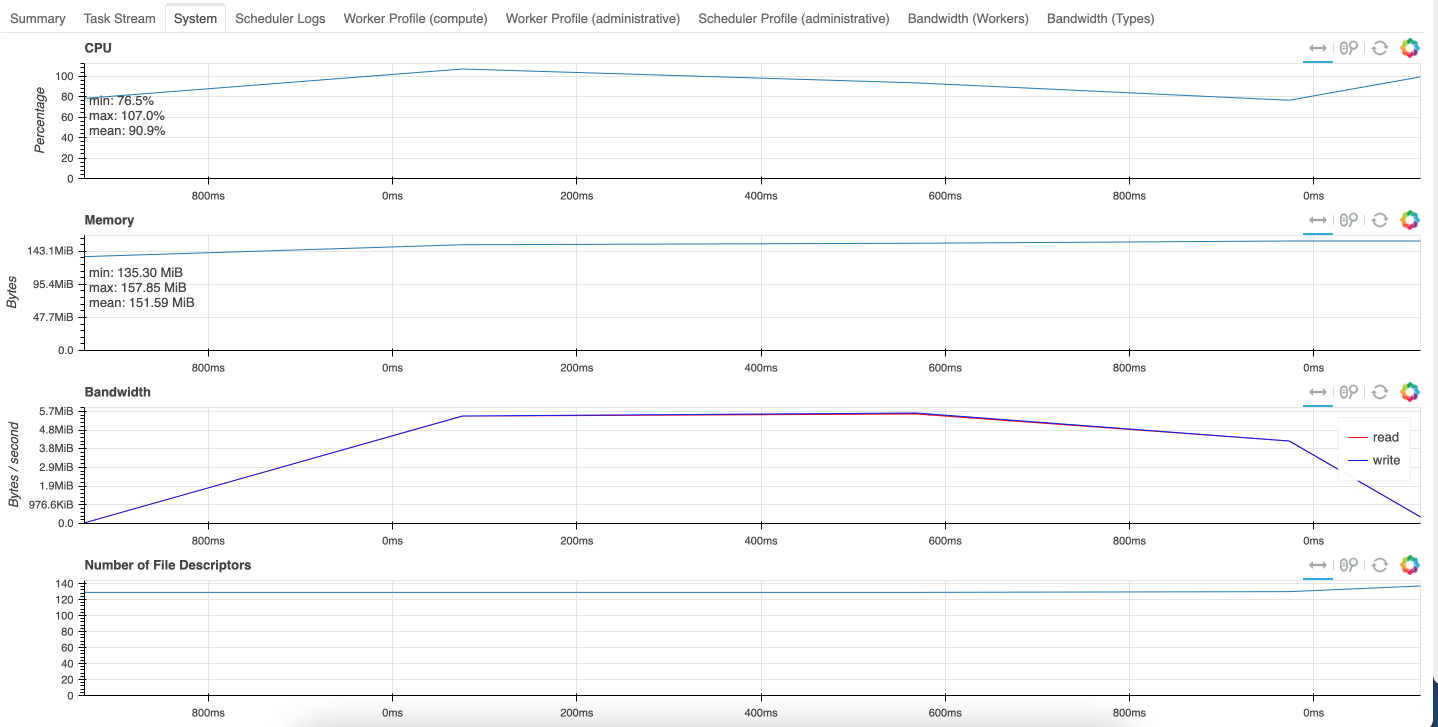Screen dimensions: 1438x727
Task: Switch to the Task Stream tab
Action: (120, 18)
